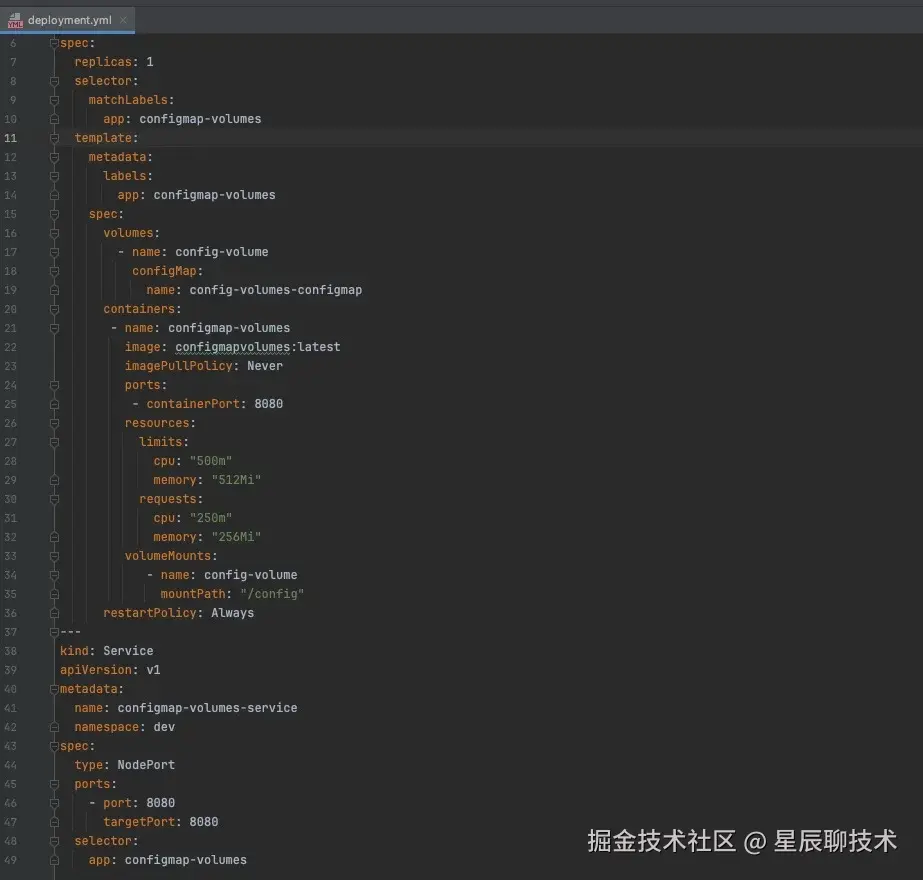Click 'name: configmap-volumes' container name on line 21
Image resolution: width=923 pixels, height=880 pixels.
click(x=207, y=328)
